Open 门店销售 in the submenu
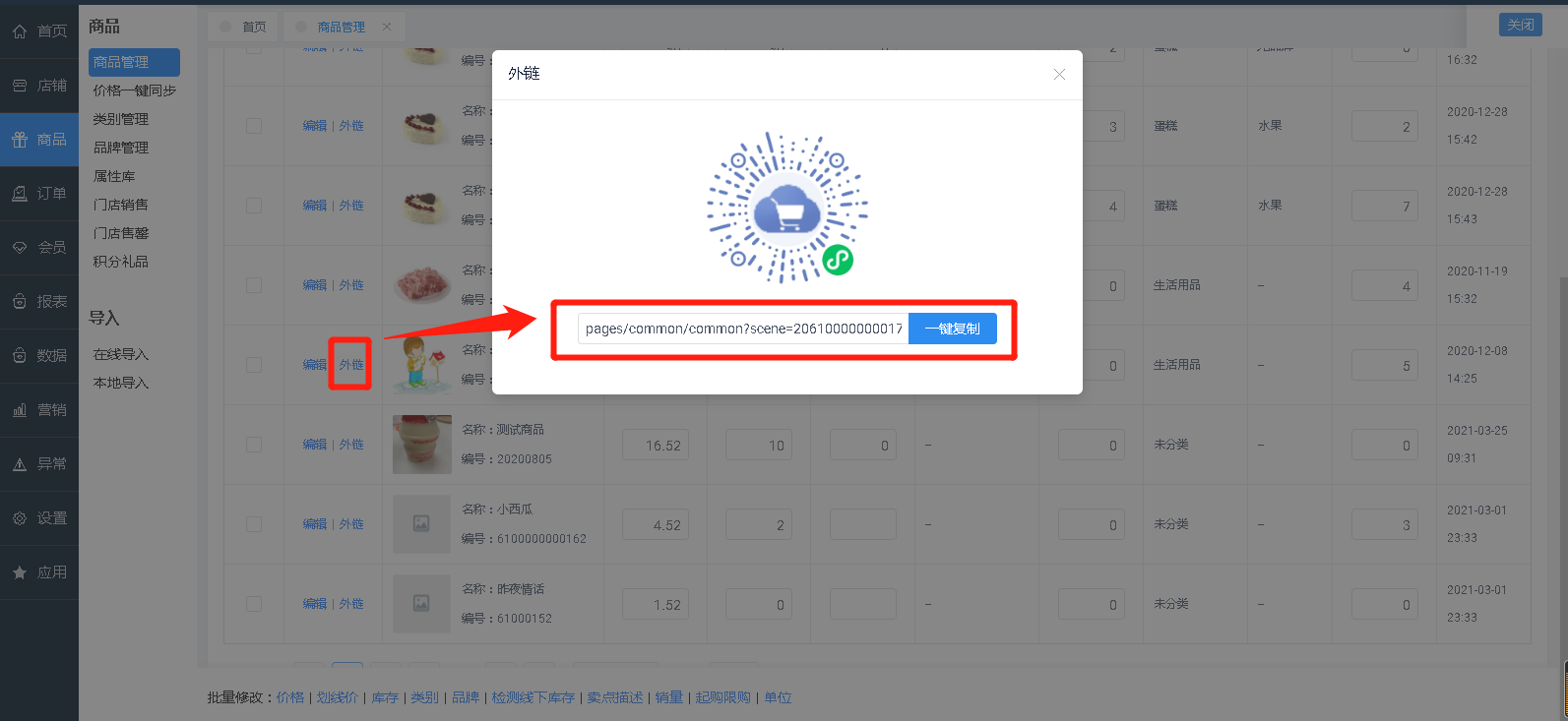The height and width of the screenshot is (721, 1568). (121, 205)
